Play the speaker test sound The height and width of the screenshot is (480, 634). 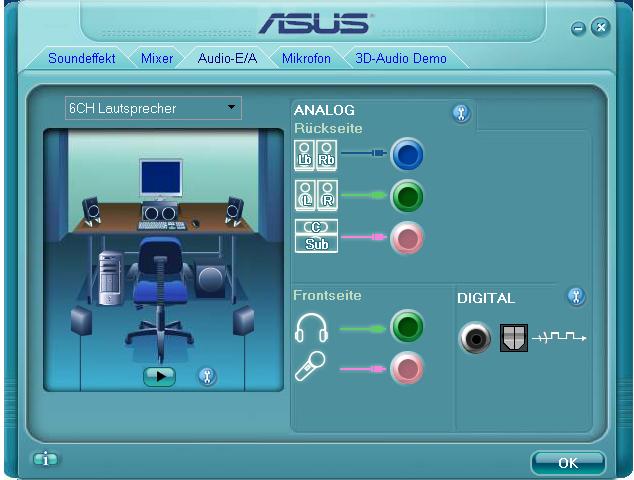coord(160,376)
